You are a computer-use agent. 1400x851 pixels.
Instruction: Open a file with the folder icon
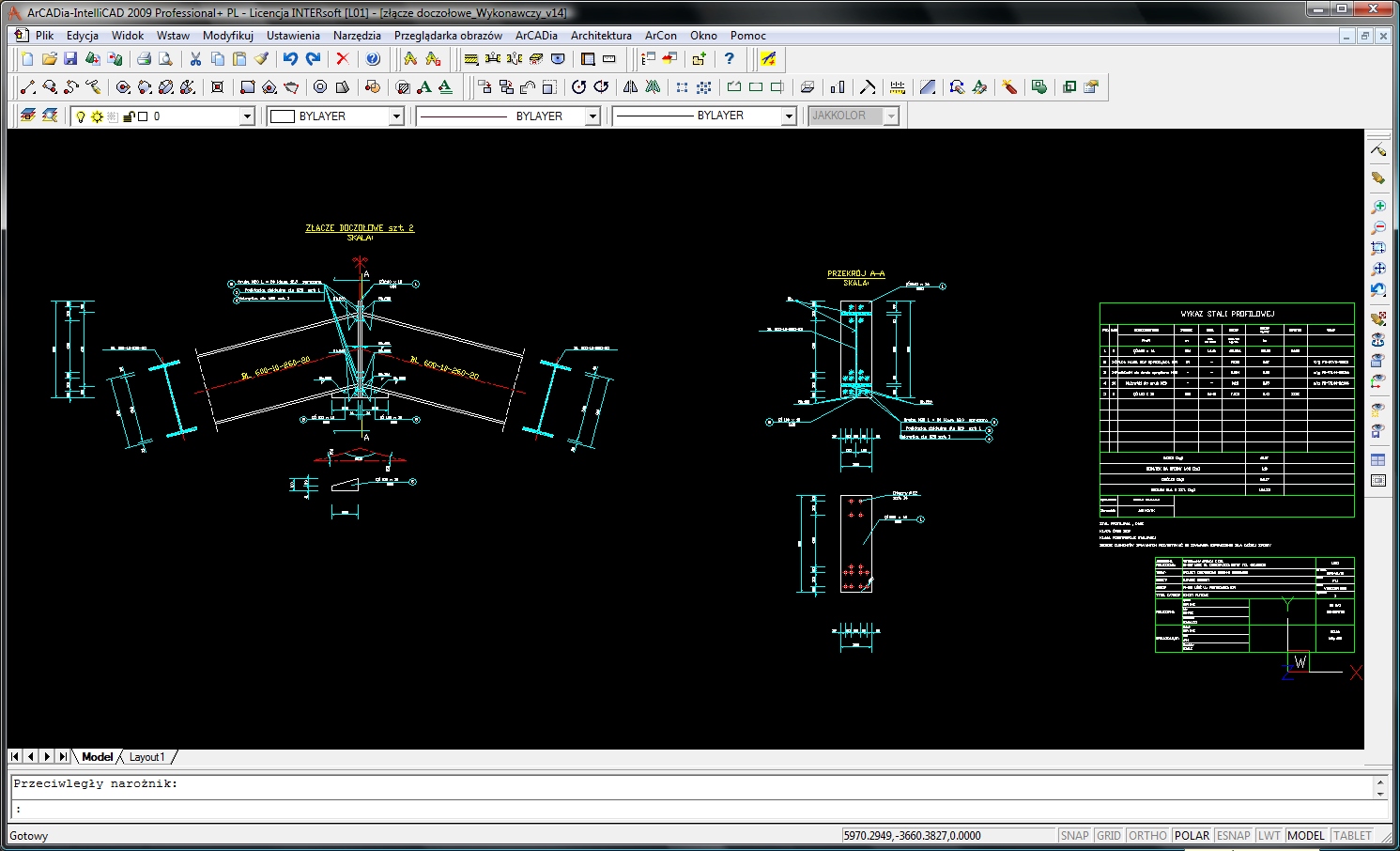[49, 58]
